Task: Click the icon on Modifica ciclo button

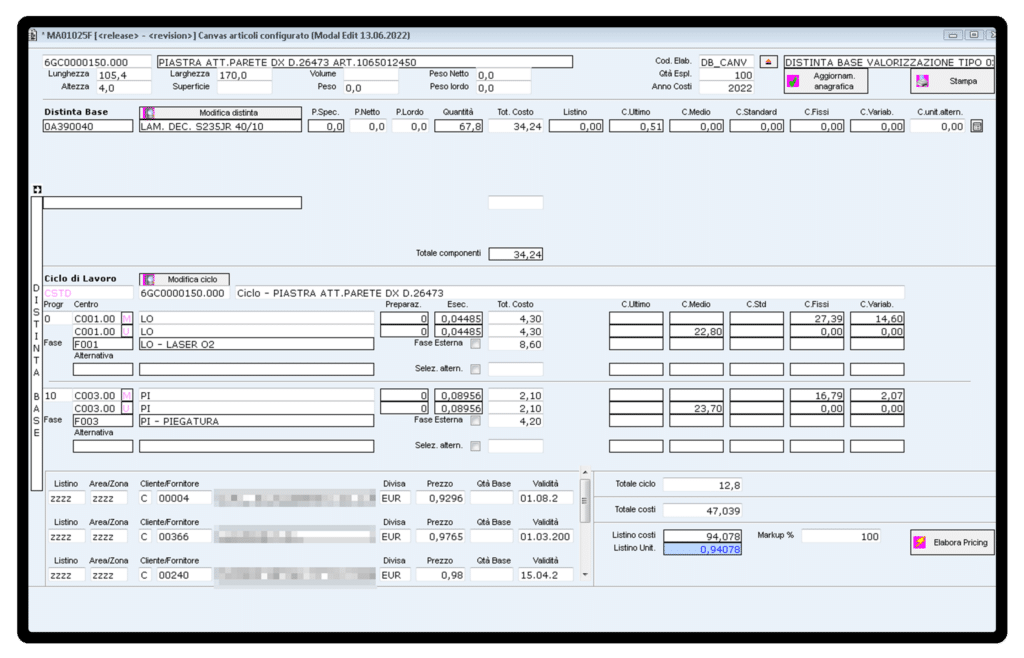Action: tap(147, 279)
